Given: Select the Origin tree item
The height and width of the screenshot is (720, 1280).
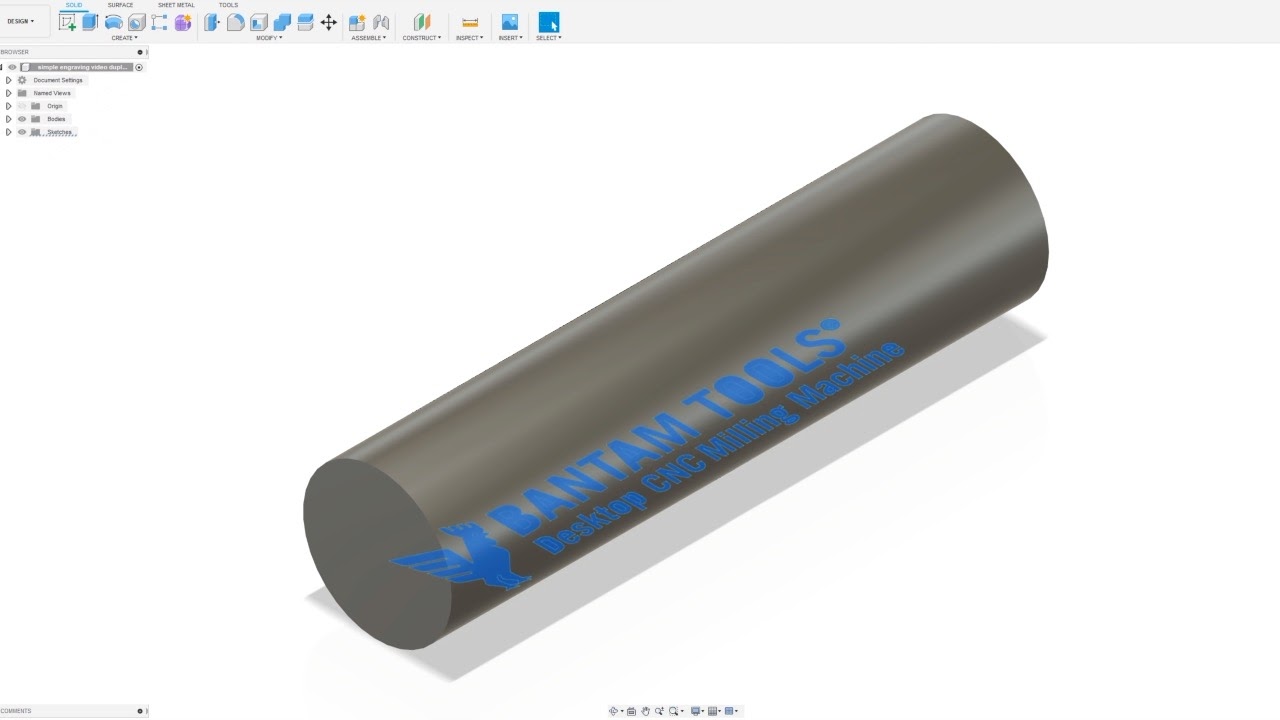Looking at the screenshot, I should (x=55, y=106).
